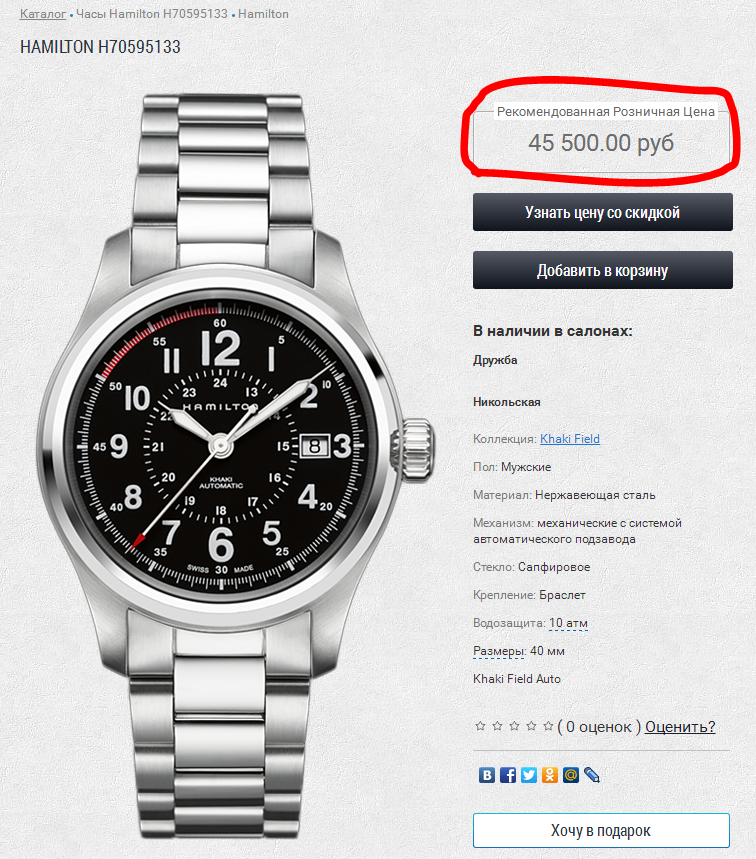Click the LiveJournal pencil icon
Screen dimensions: 756x859
tap(592, 775)
